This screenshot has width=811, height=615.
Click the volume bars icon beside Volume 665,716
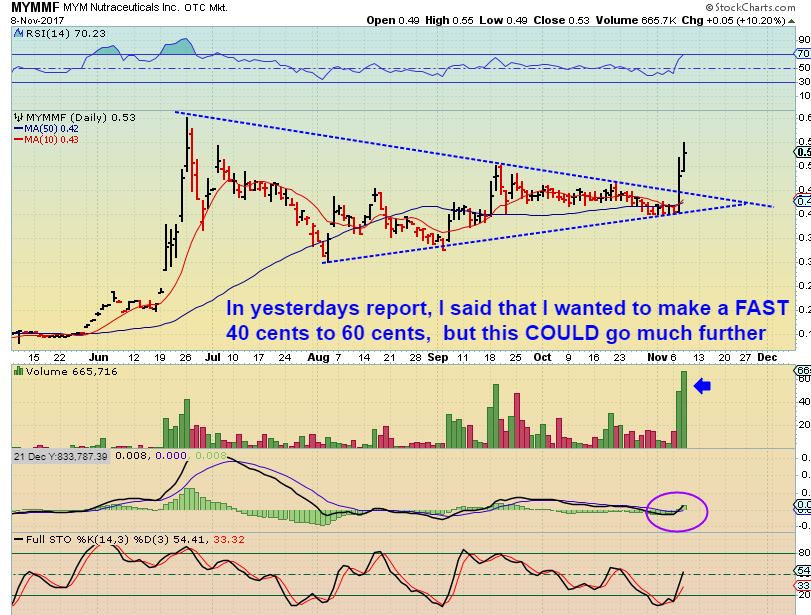pos(19,371)
